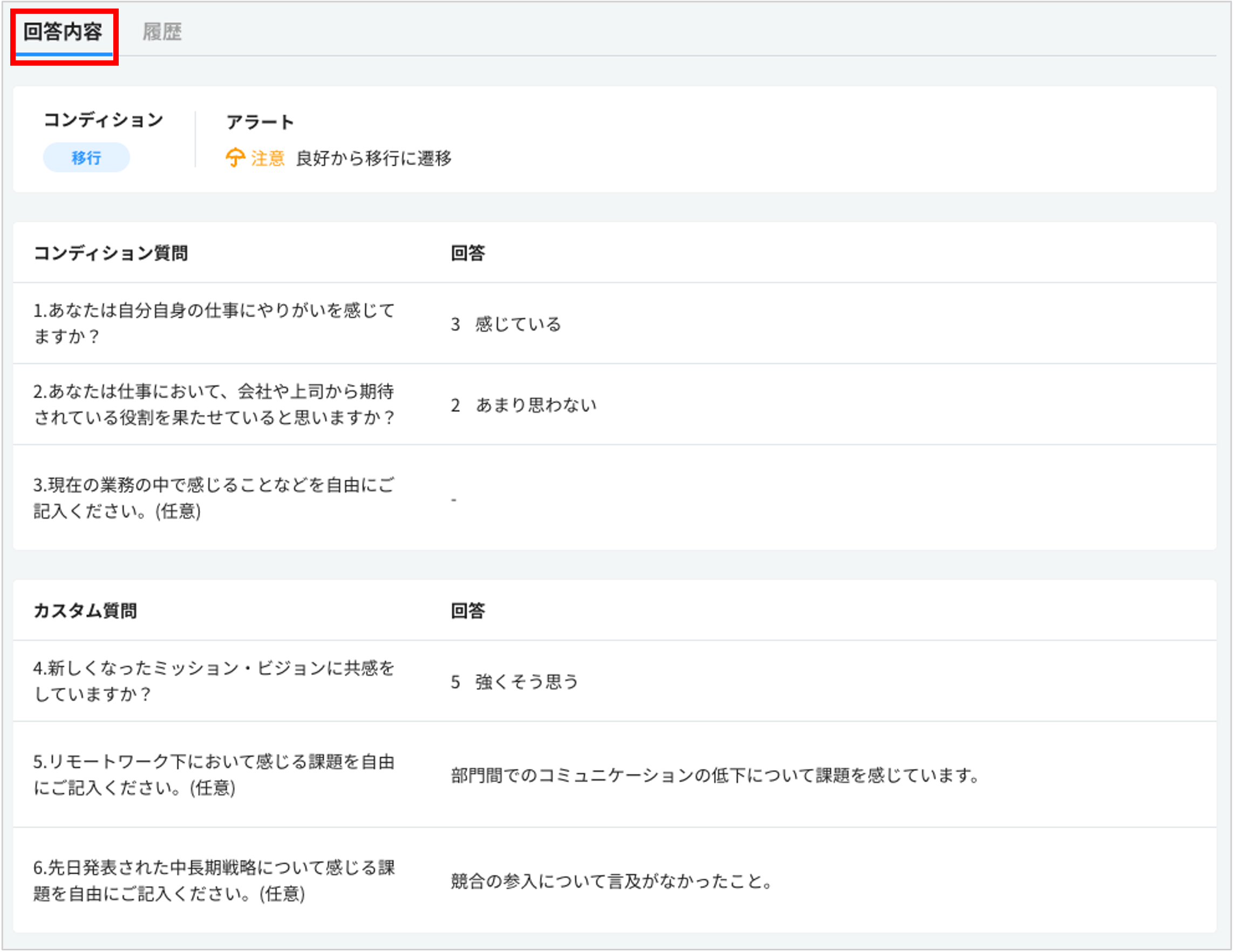
Task: Click question 6 about 中長期戦略
Action: 214,880
